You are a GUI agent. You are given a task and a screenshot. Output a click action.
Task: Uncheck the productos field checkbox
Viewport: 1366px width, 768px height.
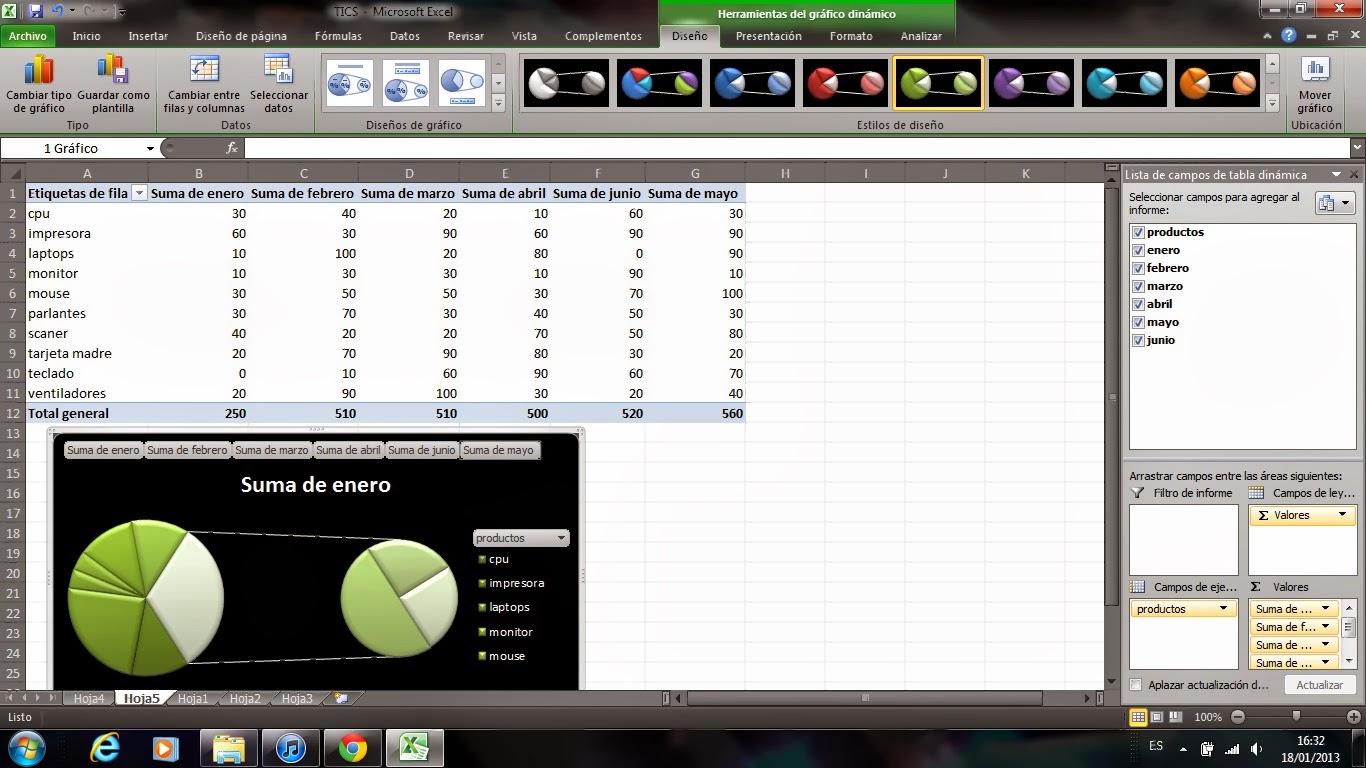[1137, 231]
